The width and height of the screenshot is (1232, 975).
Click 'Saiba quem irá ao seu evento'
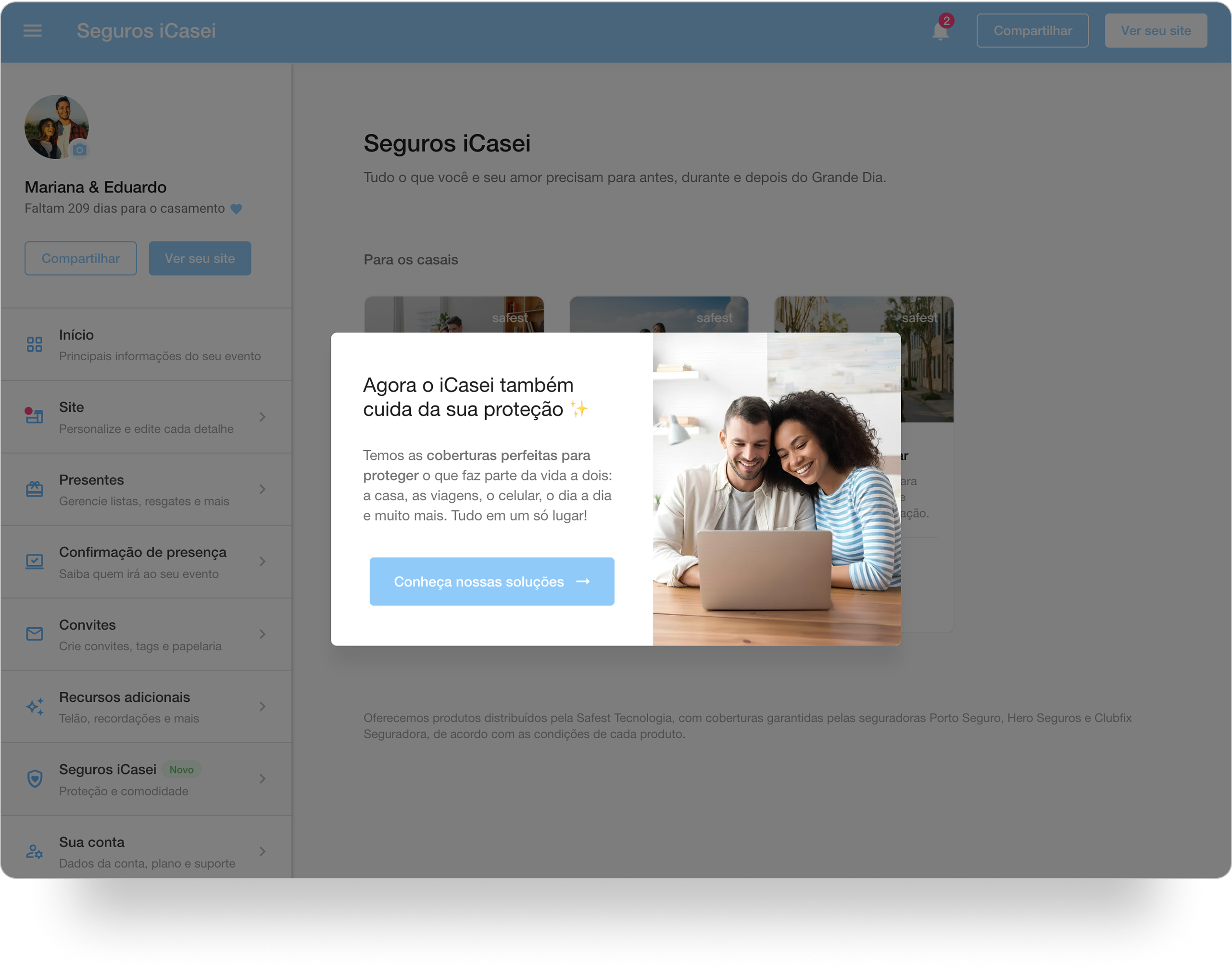click(x=138, y=574)
